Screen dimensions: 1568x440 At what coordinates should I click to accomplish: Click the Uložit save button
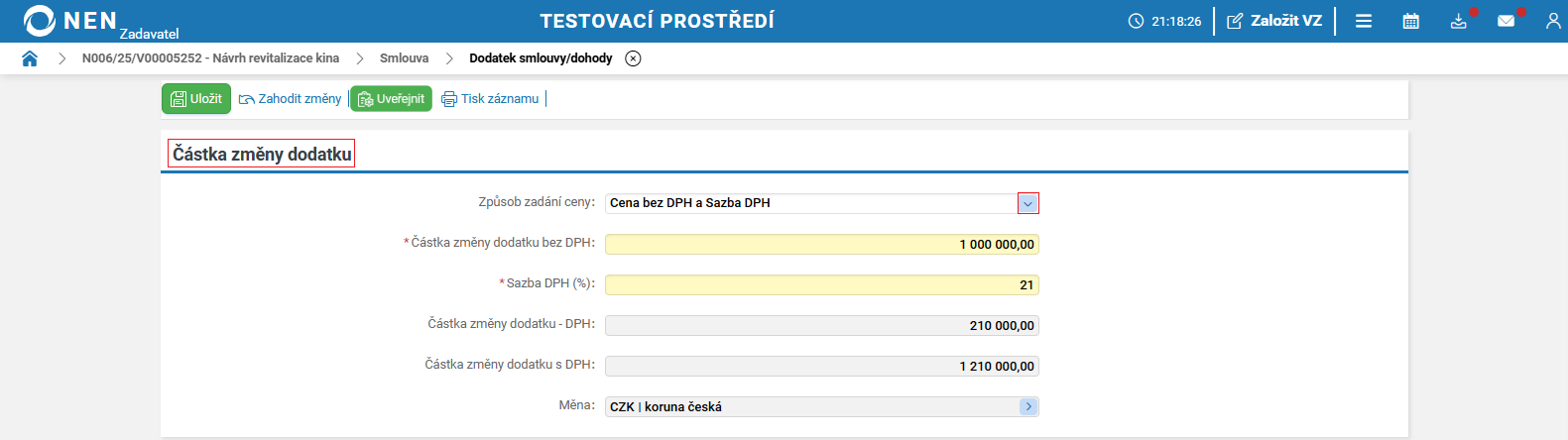coord(196,99)
